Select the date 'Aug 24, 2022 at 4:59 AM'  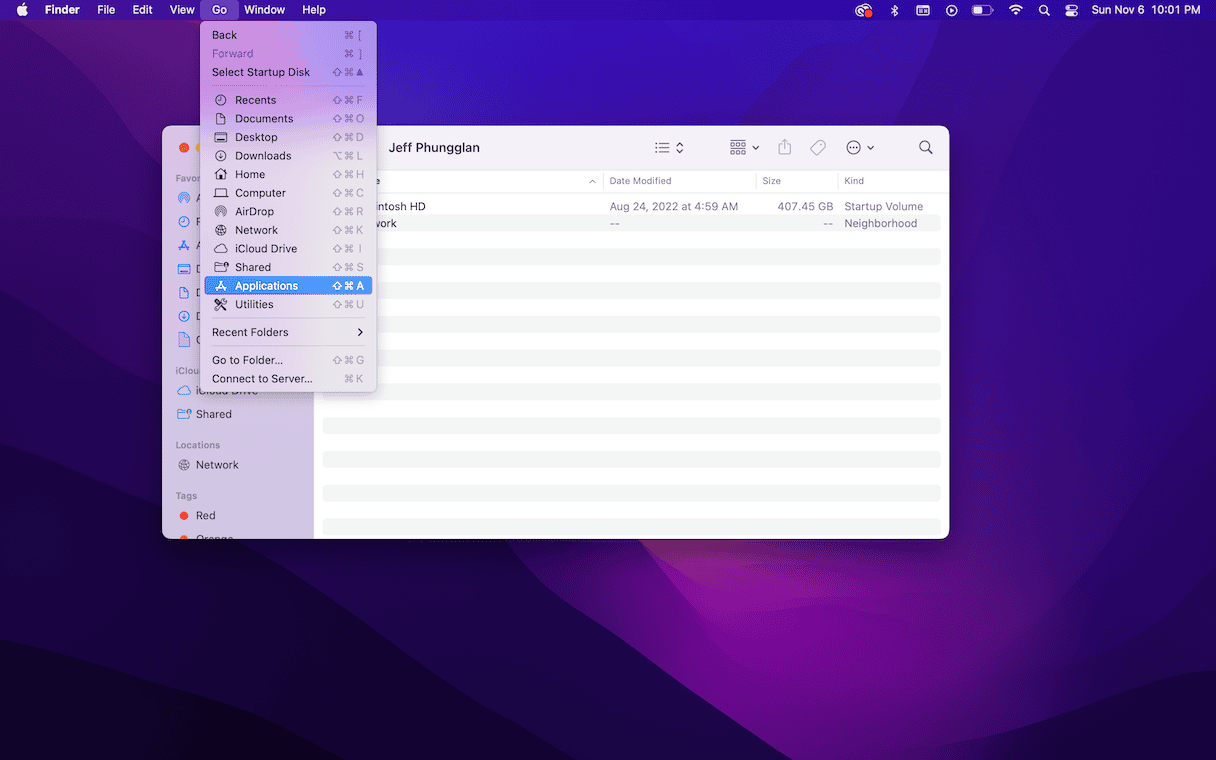click(x=674, y=206)
